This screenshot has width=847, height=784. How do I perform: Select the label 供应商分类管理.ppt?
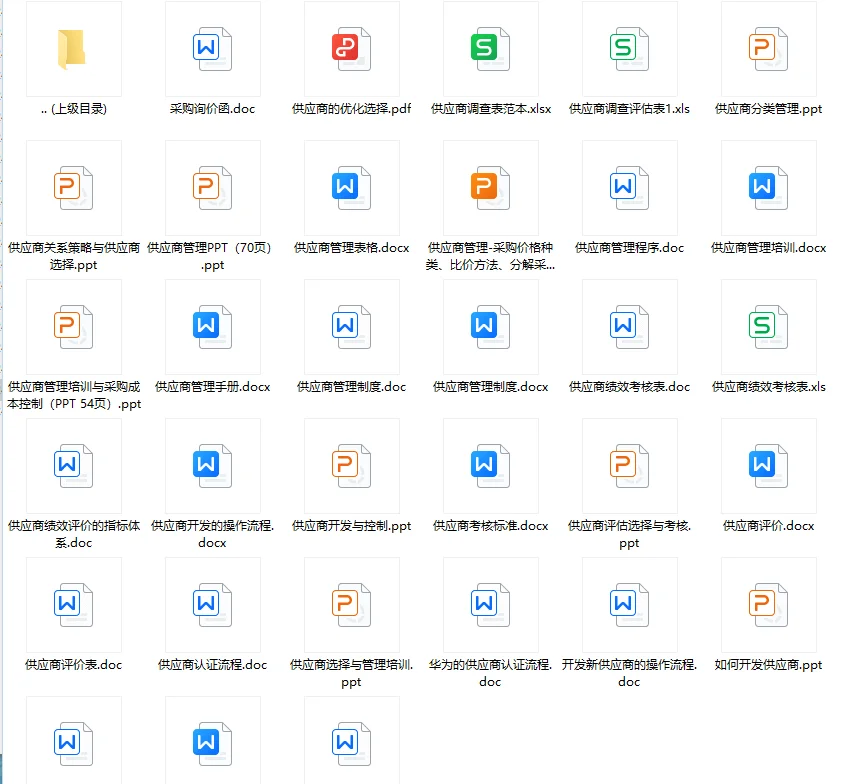pos(769,109)
